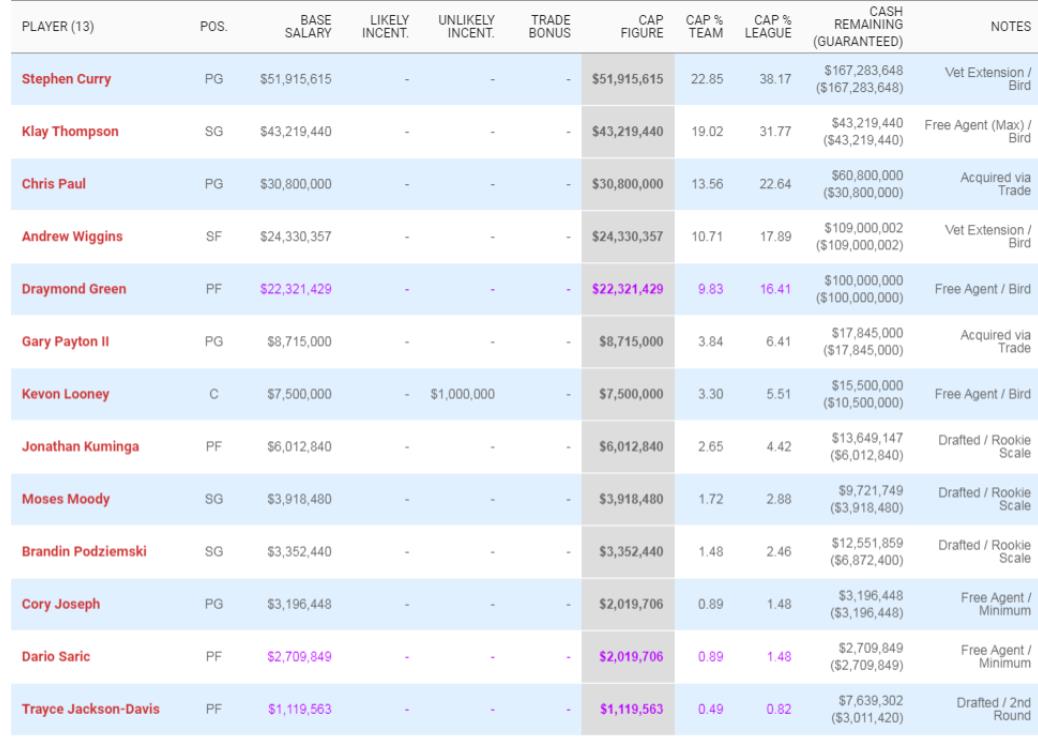Select the UNLIKELY INCENT. column header
This screenshot has width=1038, height=739.
click(x=466, y=26)
